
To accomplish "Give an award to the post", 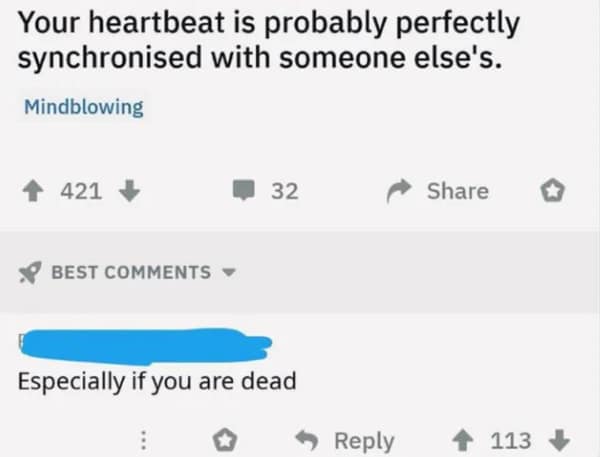I will [551, 191].
